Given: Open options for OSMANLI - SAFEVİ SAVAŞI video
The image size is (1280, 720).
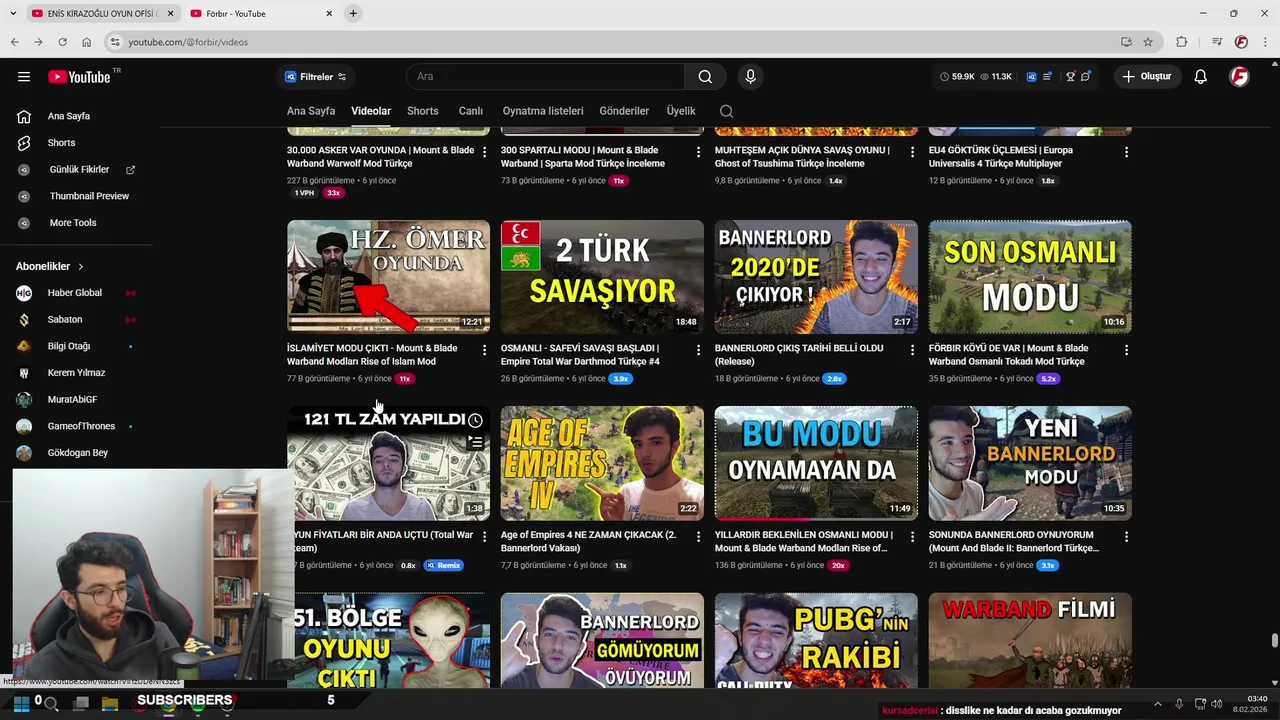Looking at the screenshot, I should tap(698, 350).
